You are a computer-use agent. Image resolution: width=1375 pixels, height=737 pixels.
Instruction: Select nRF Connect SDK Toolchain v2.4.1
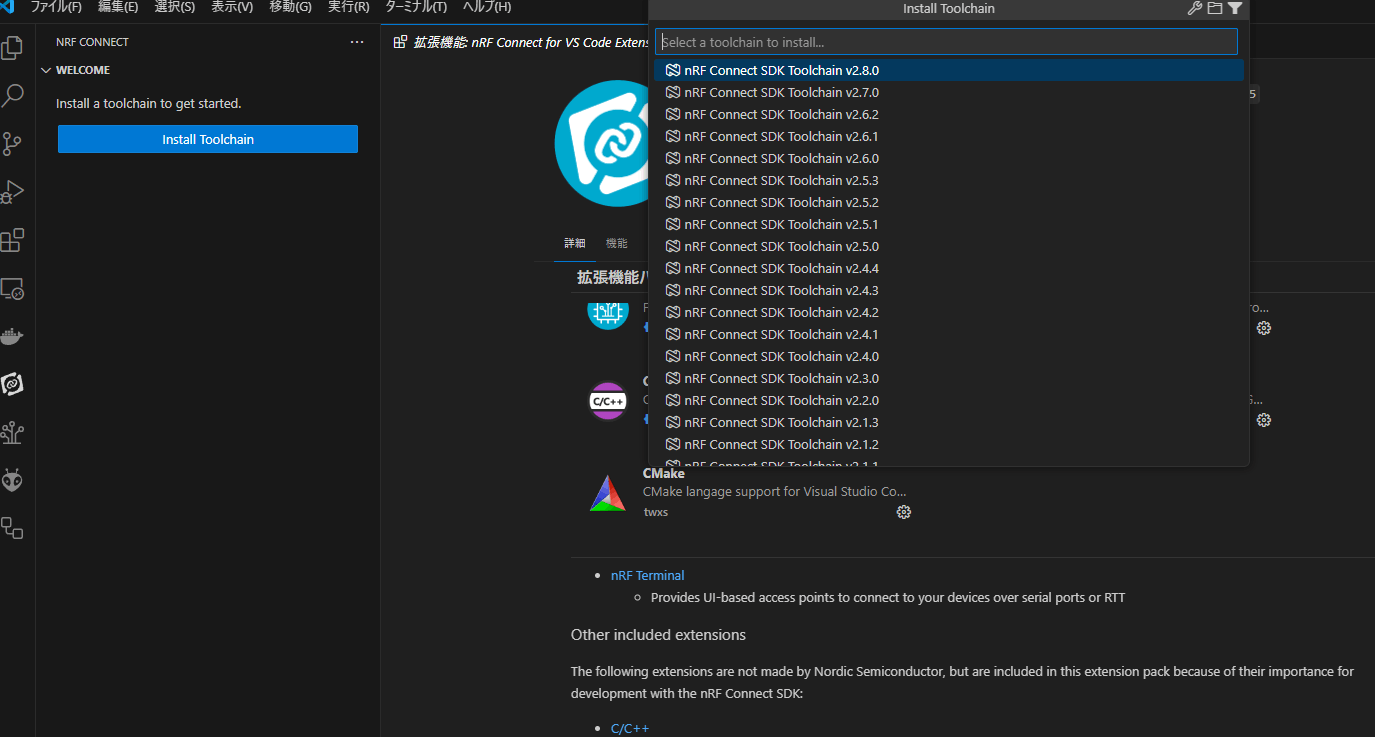[x=948, y=334]
